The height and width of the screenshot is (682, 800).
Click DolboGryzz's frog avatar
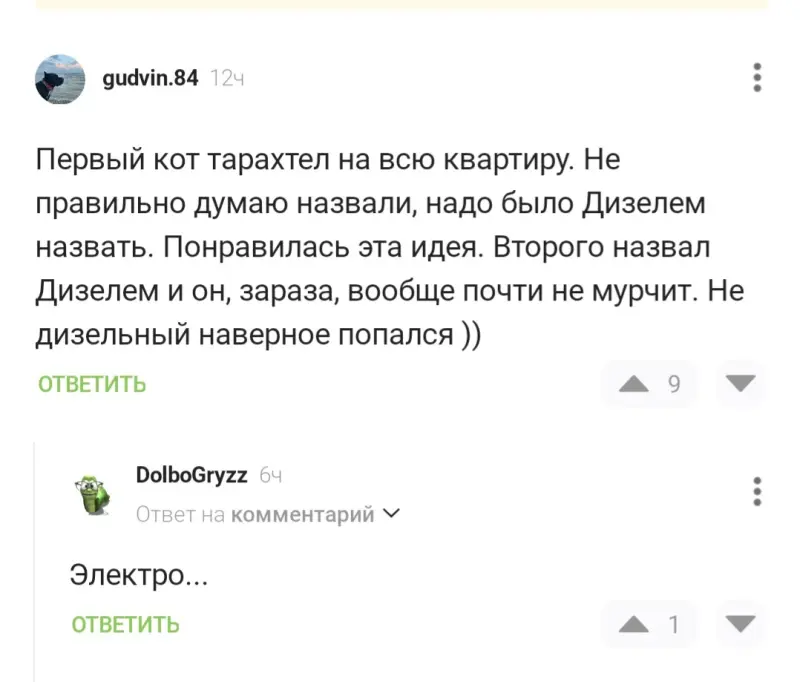(93, 490)
